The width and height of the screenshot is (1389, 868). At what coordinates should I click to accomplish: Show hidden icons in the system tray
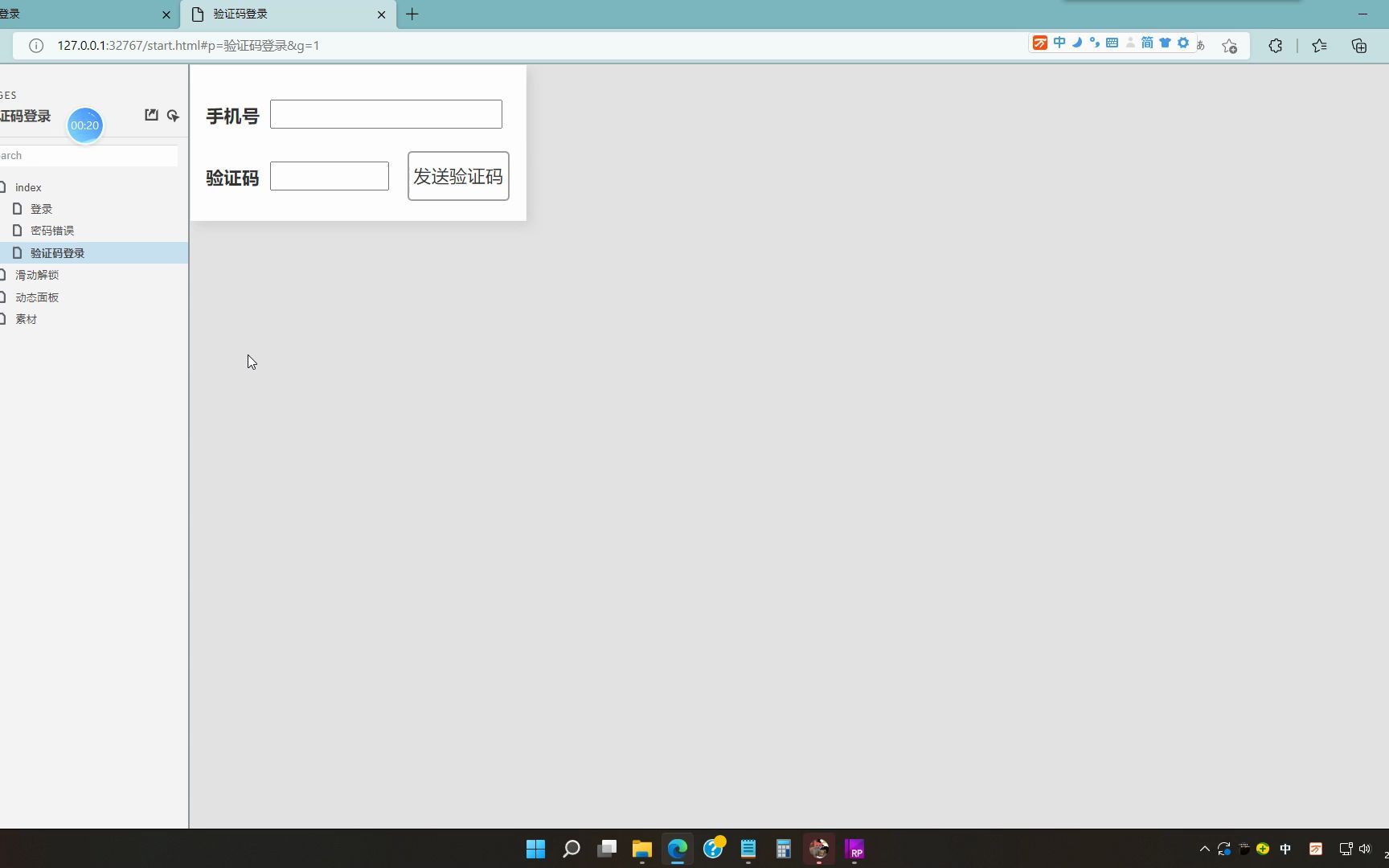(1203, 849)
